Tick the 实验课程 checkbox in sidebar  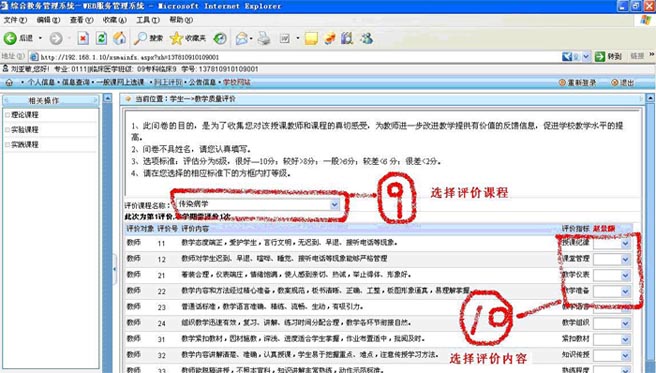[x=8, y=130]
